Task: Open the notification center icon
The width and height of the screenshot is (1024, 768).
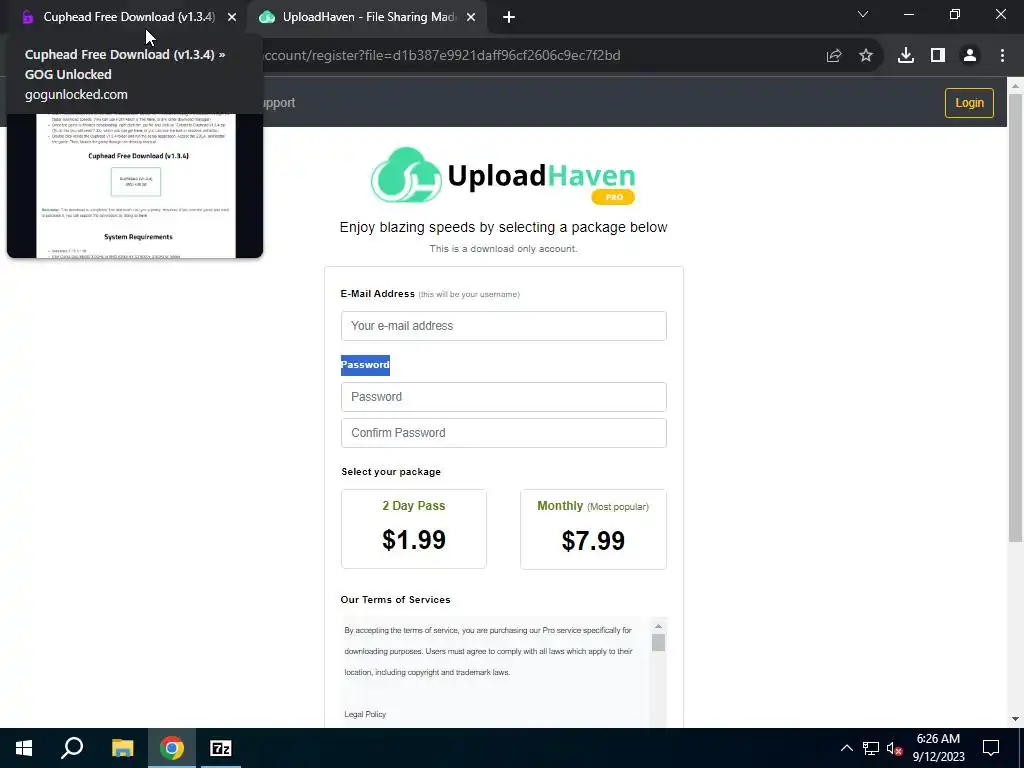Action: (x=991, y=748)
